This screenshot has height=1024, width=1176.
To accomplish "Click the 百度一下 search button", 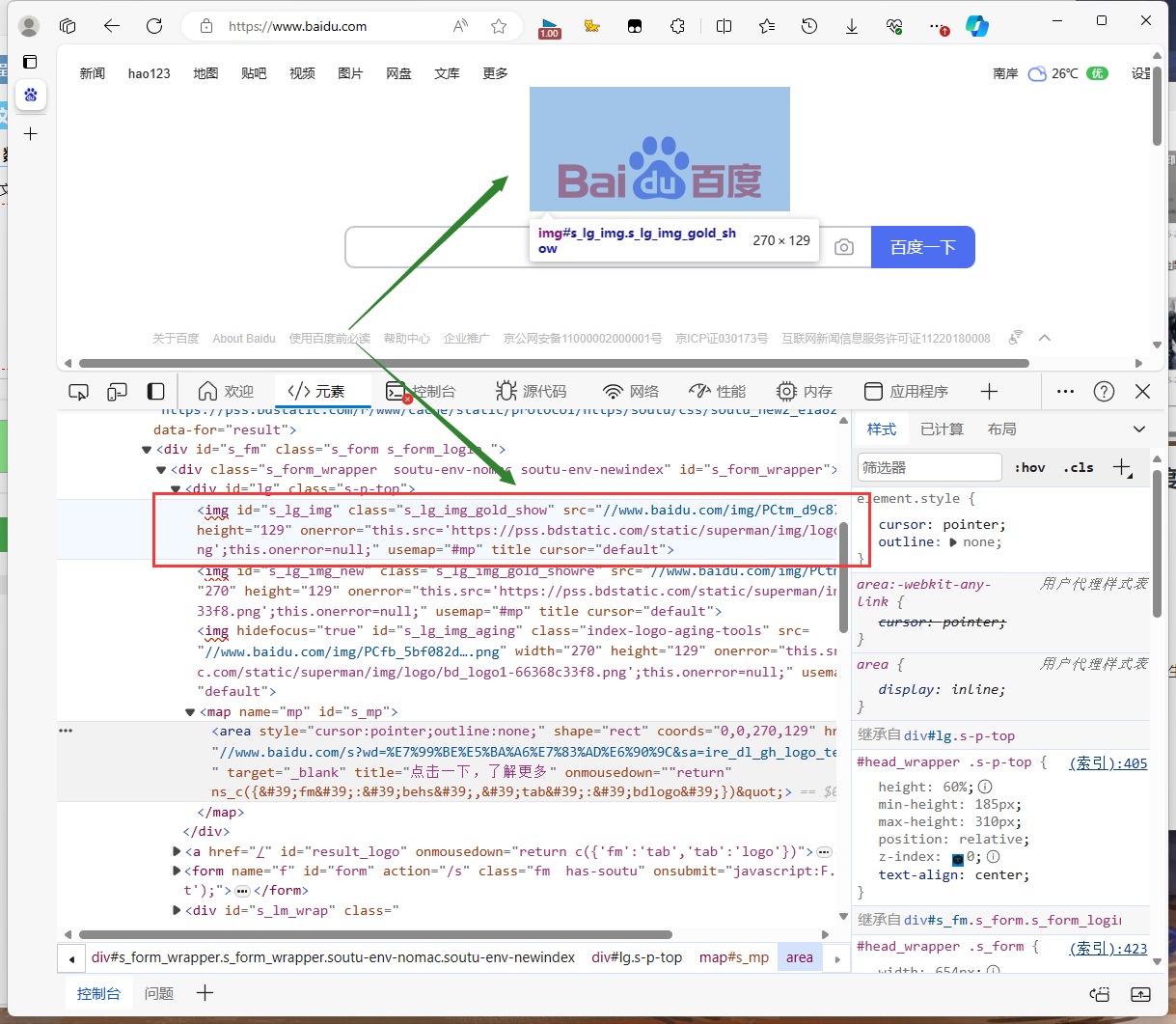I will click(922, 247).
